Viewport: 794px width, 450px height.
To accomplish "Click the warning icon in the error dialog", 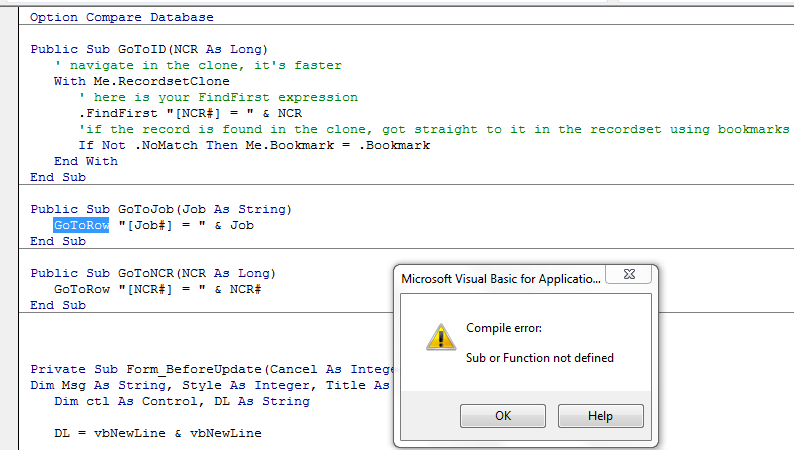I will point(440,337).
